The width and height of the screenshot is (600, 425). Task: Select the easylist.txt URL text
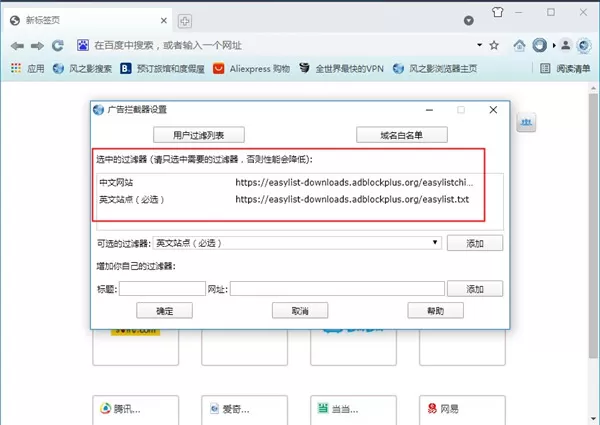[x=352, y=199]
